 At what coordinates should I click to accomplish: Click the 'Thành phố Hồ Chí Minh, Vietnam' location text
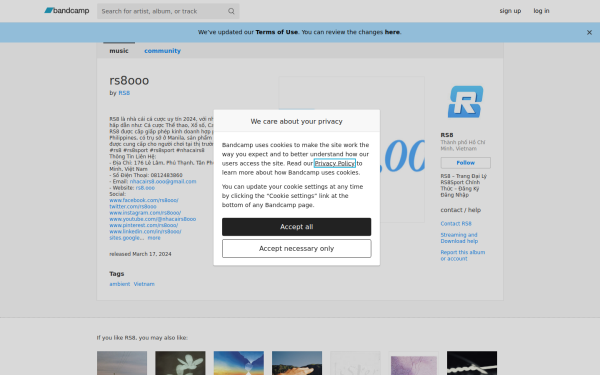463,145
